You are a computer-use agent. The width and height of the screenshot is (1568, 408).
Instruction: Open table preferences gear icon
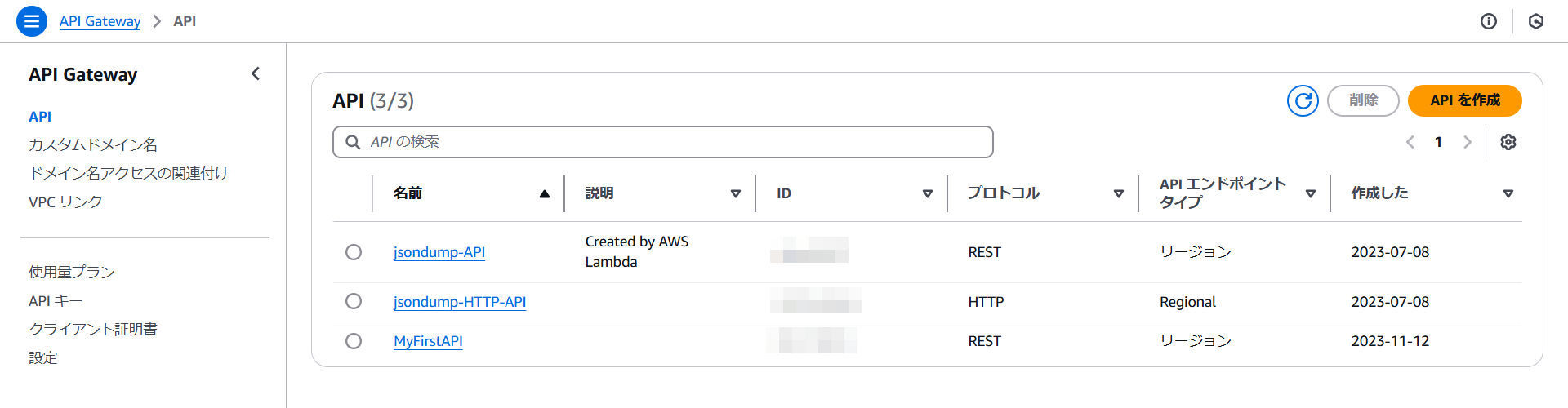(1508, 142)
